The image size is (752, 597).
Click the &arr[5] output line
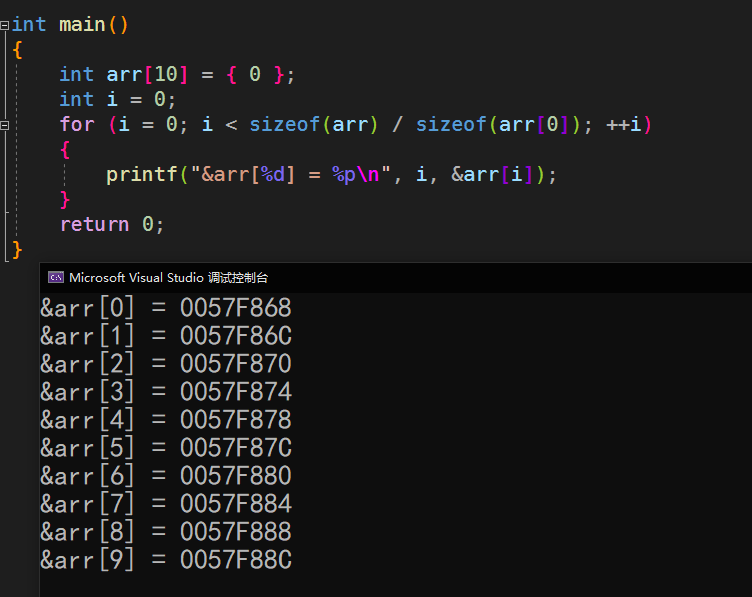(x=166, y=447)
